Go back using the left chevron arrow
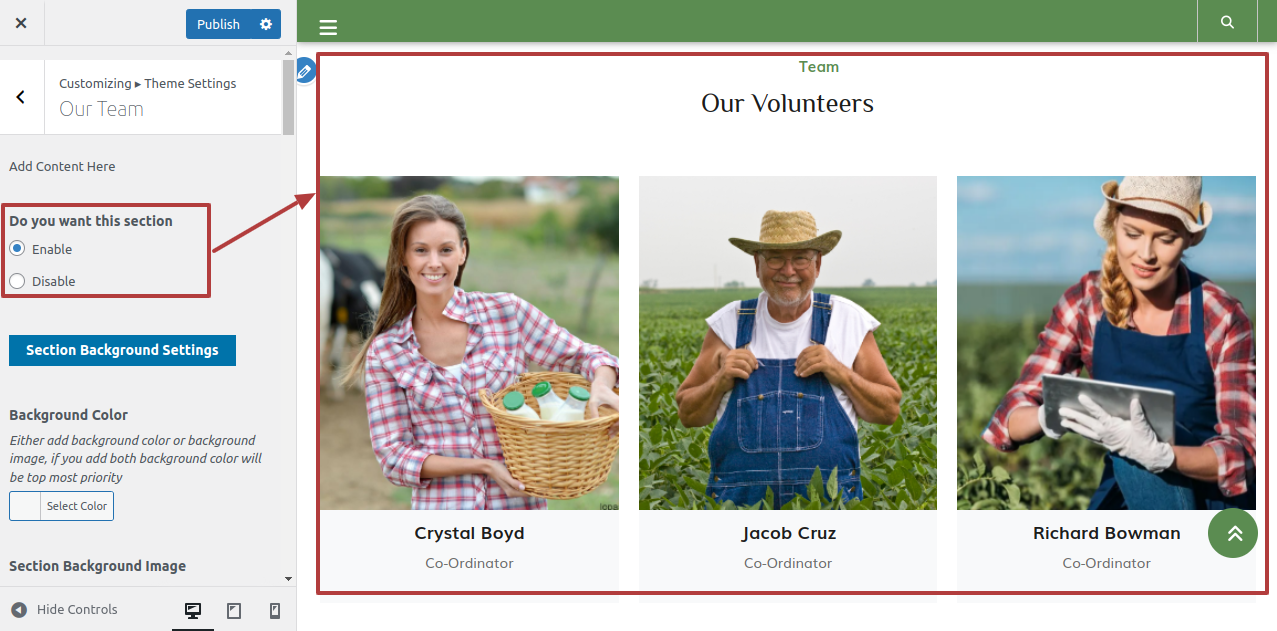The height and width of the screenshot is (631, 1277). (21, 97)
